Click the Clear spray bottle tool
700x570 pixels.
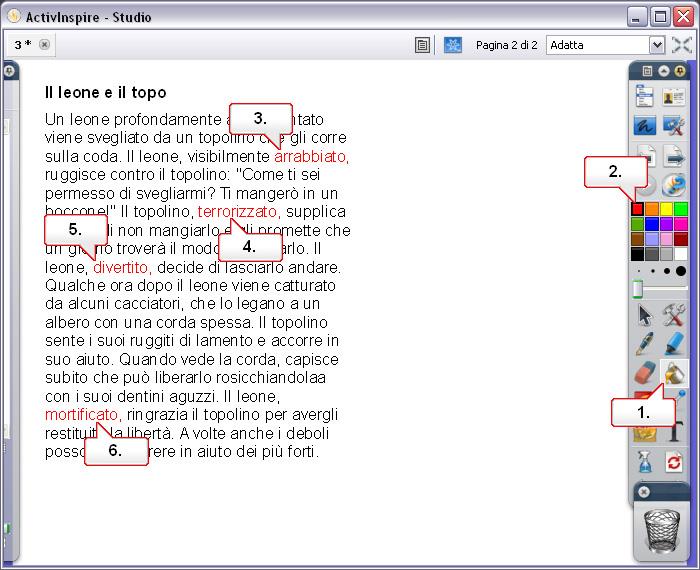tap(645, 462)
